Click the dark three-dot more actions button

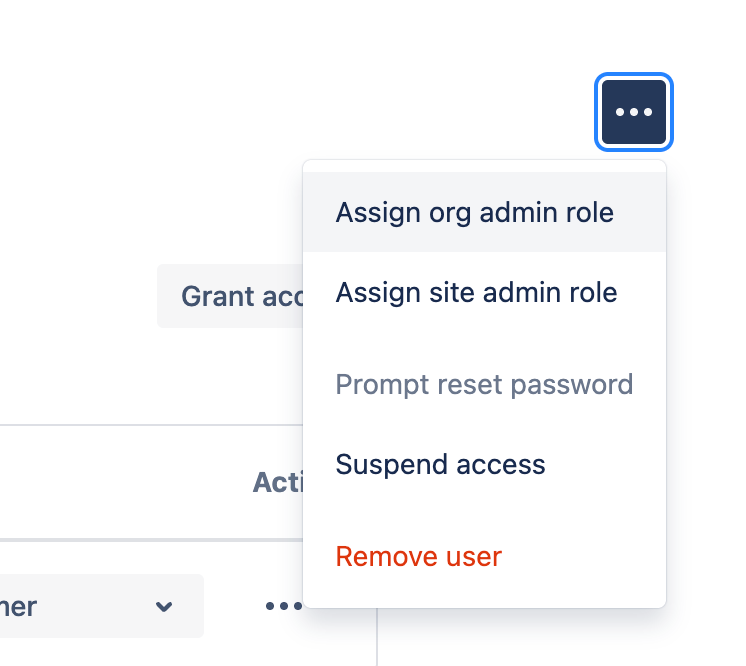pos(634,112)
